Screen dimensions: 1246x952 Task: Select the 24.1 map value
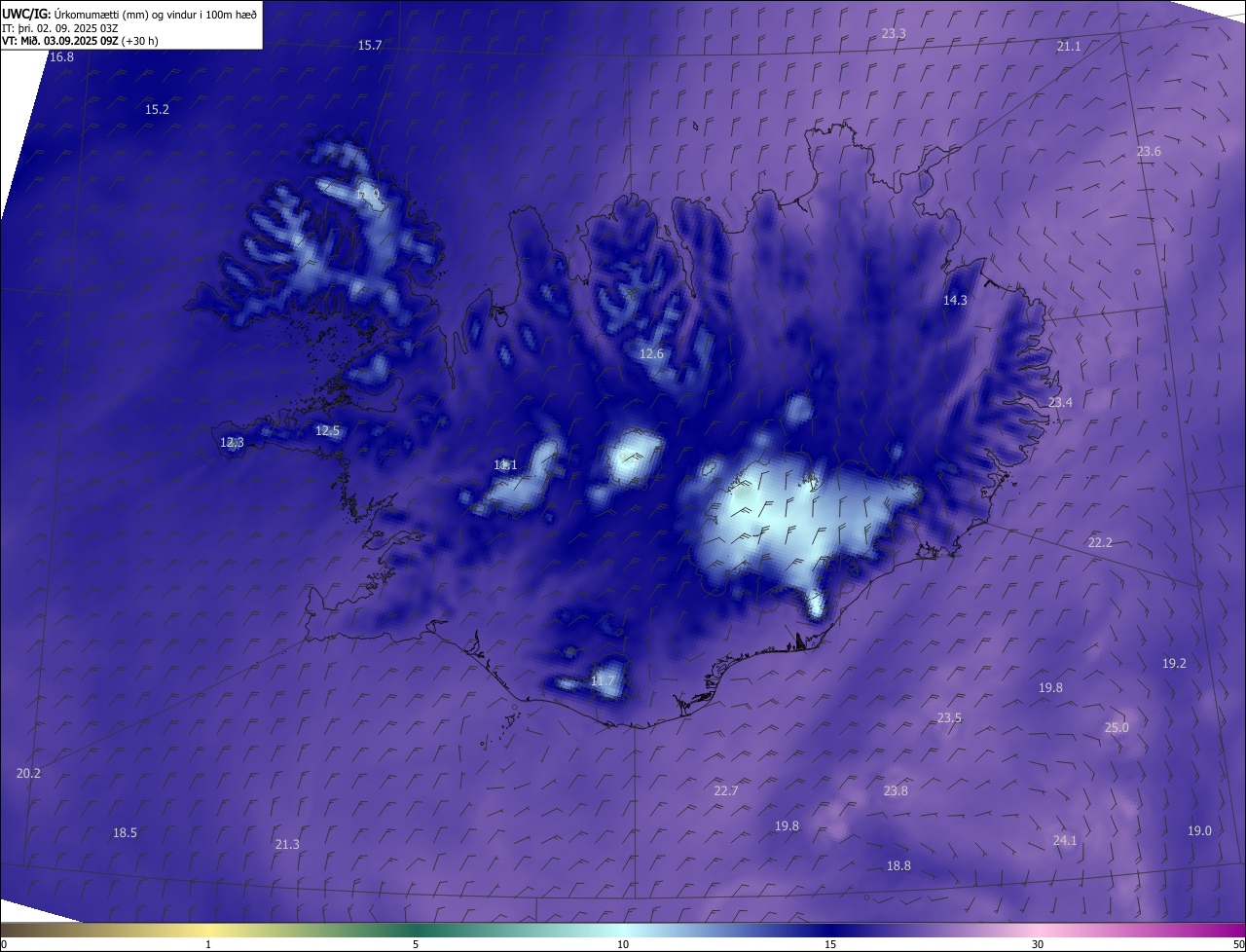coord(1065,841)
